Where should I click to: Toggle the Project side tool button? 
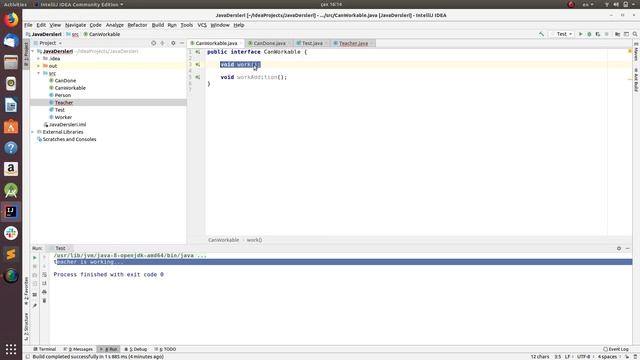(x=26, y=55)
